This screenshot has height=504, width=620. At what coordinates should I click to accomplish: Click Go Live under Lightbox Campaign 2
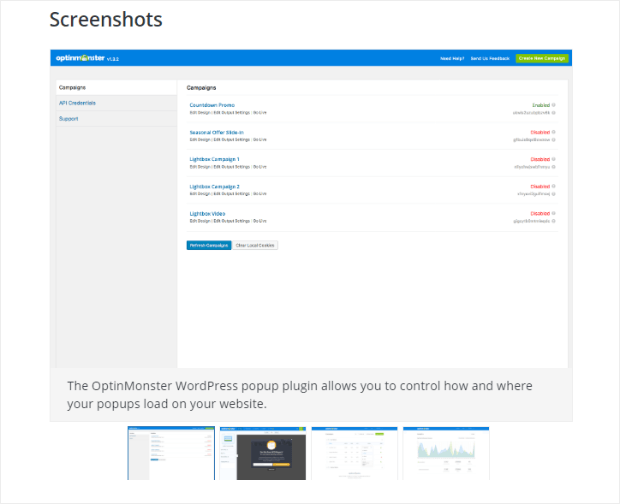coord(260,194)
